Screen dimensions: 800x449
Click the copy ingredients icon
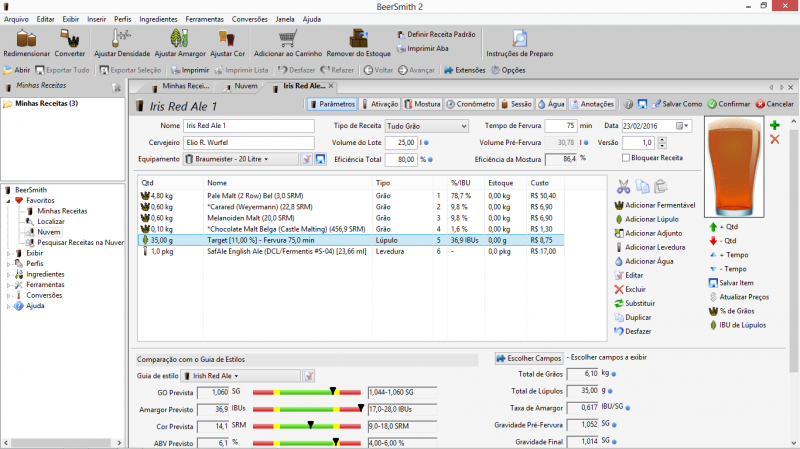click(642, 187)
